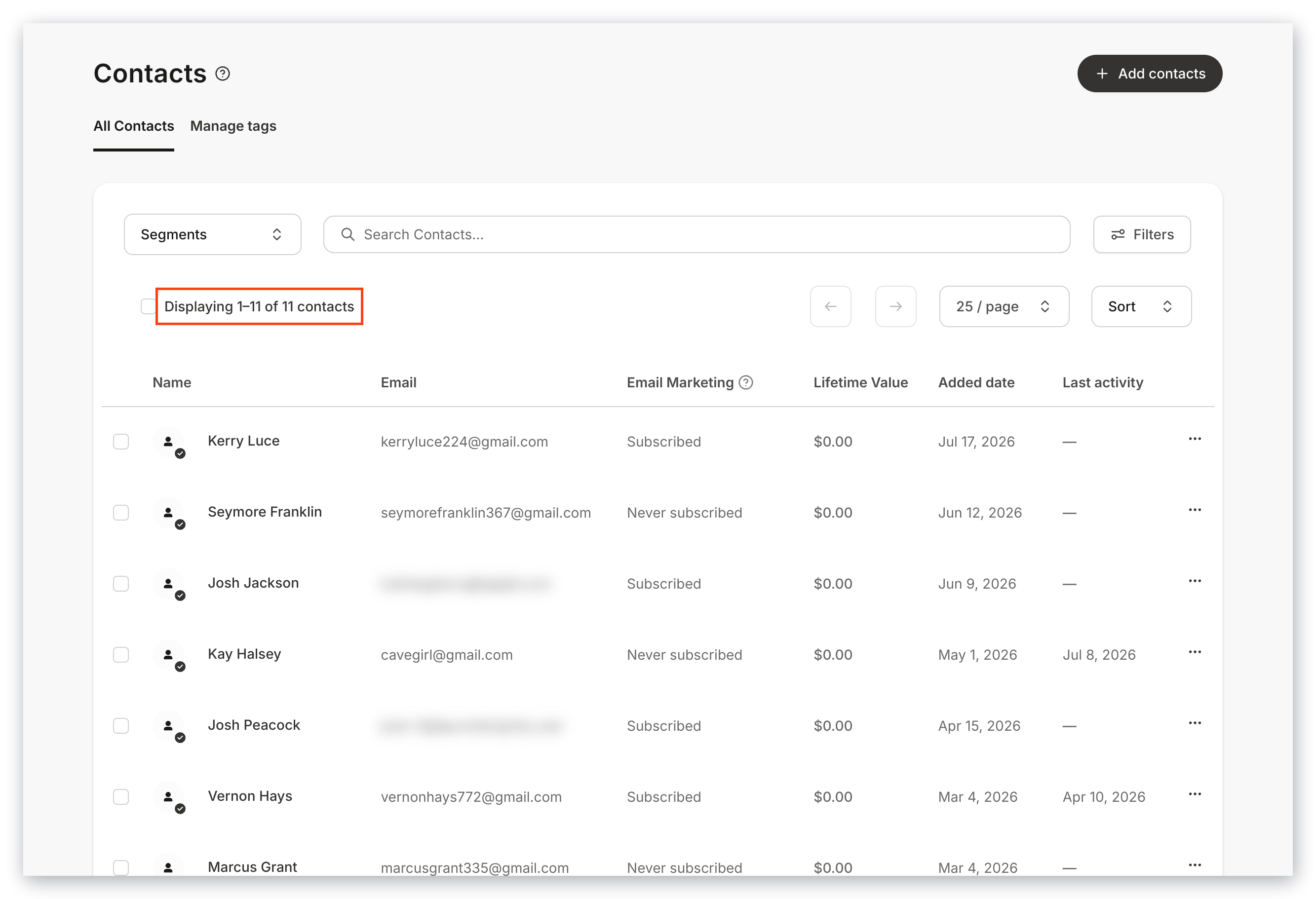1316x899 pixels.
Task: Click email seymorefranklin367@gmail.com
Action: [x=486, y=513]
